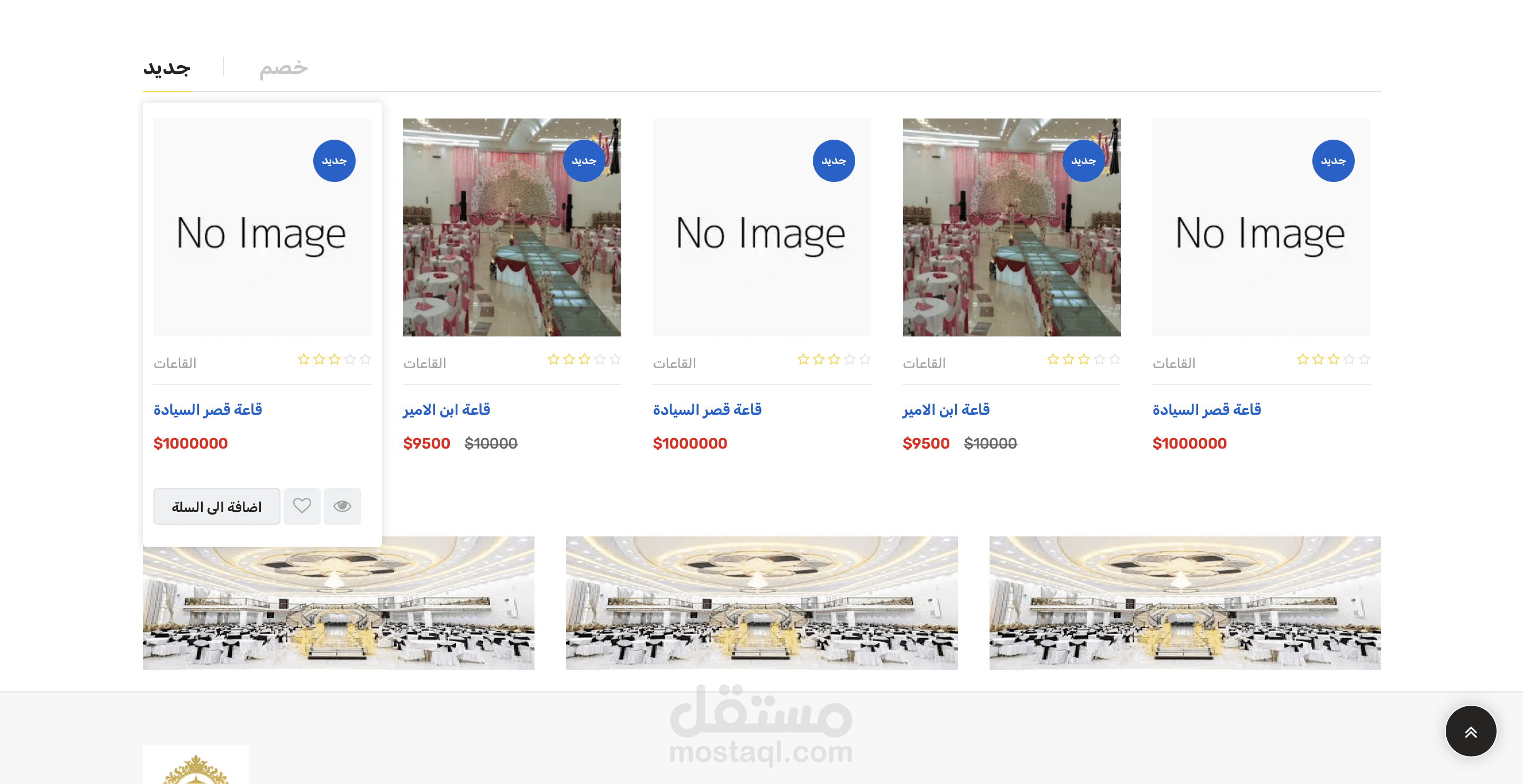Click the left white ballroom banner image

(338, 603)
